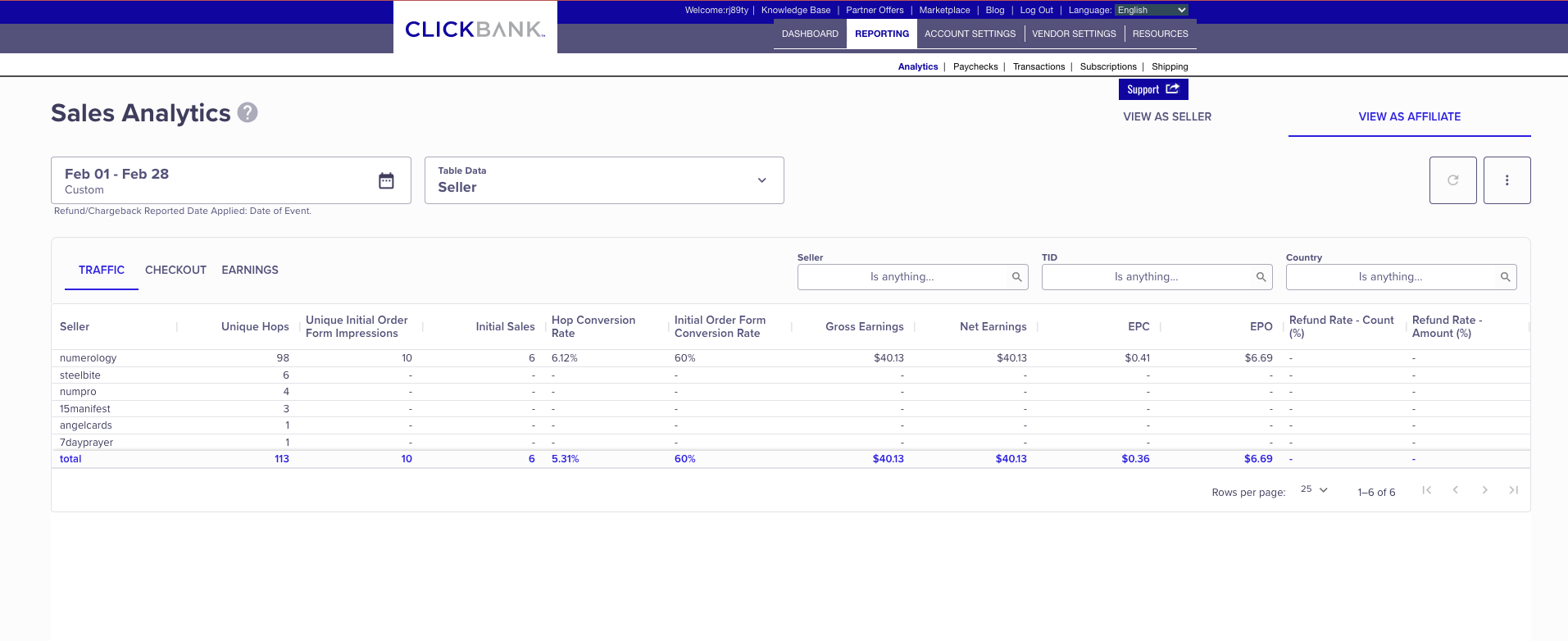Sort by the Seller column header
The width and height of the screenshot is (1568, 641).
[75, 326]
